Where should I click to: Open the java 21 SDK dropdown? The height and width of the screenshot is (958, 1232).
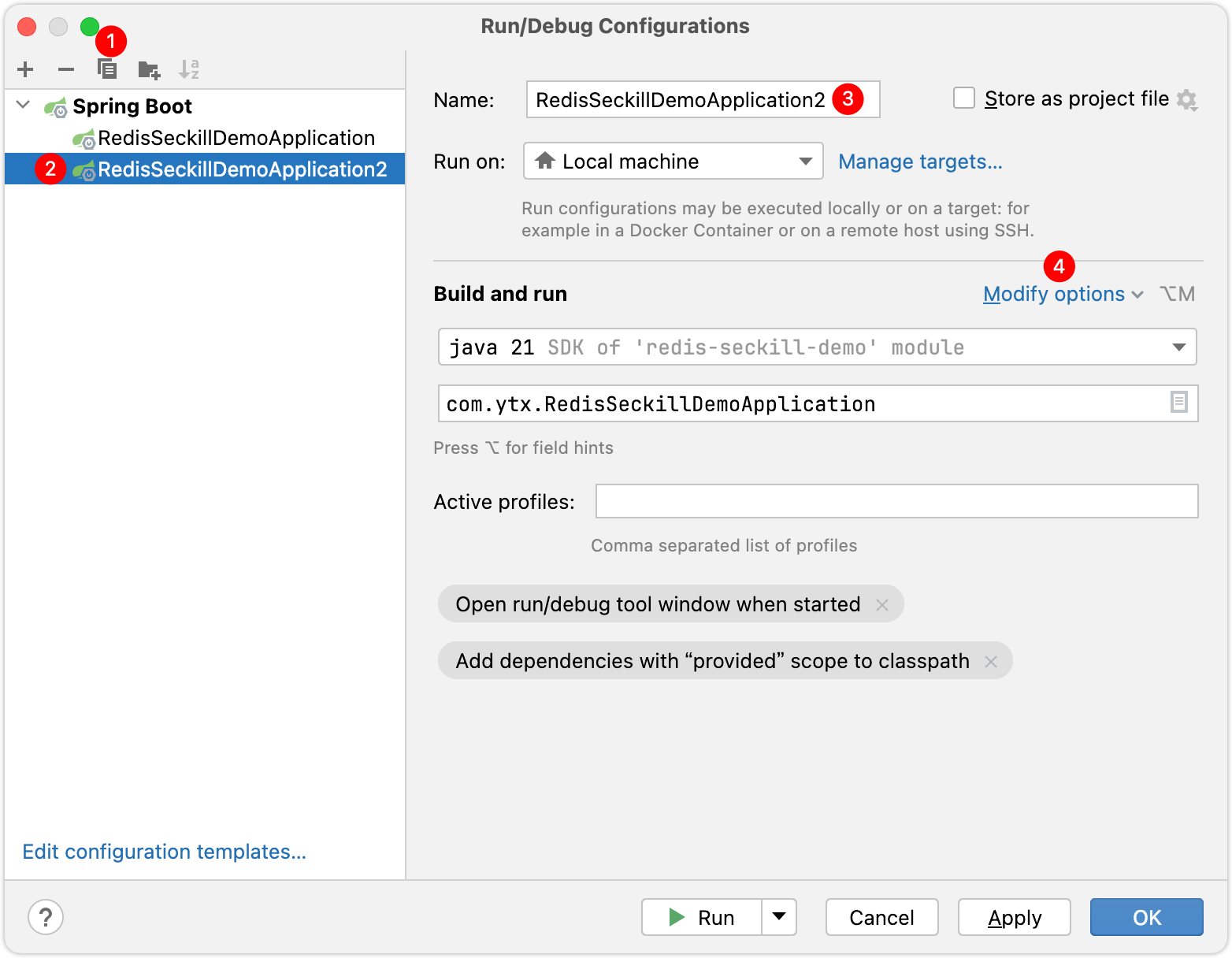click(1179, 347)
